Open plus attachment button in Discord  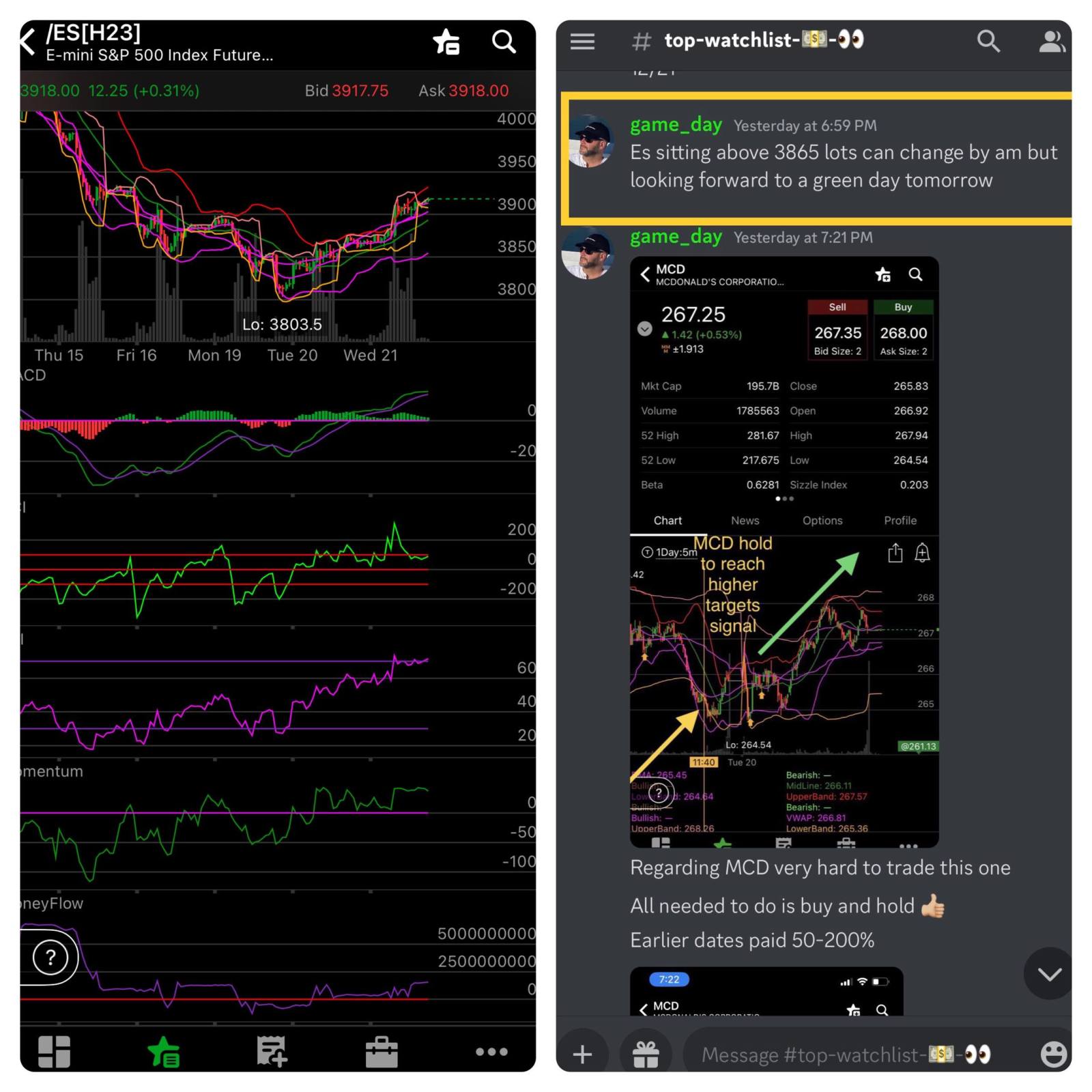coord(582,1054)
